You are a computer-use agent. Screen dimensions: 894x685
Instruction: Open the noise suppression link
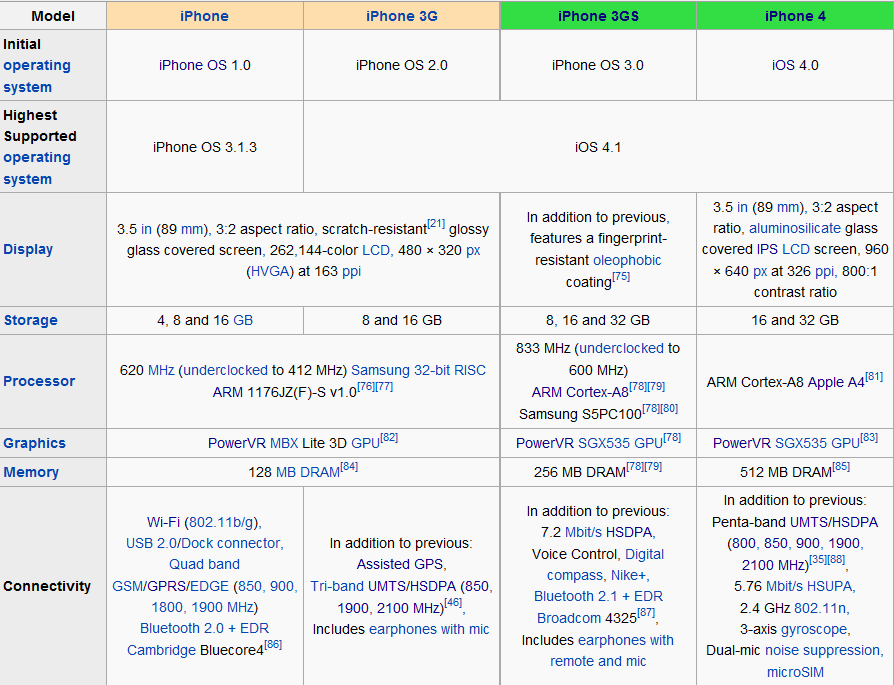point(823,650)
